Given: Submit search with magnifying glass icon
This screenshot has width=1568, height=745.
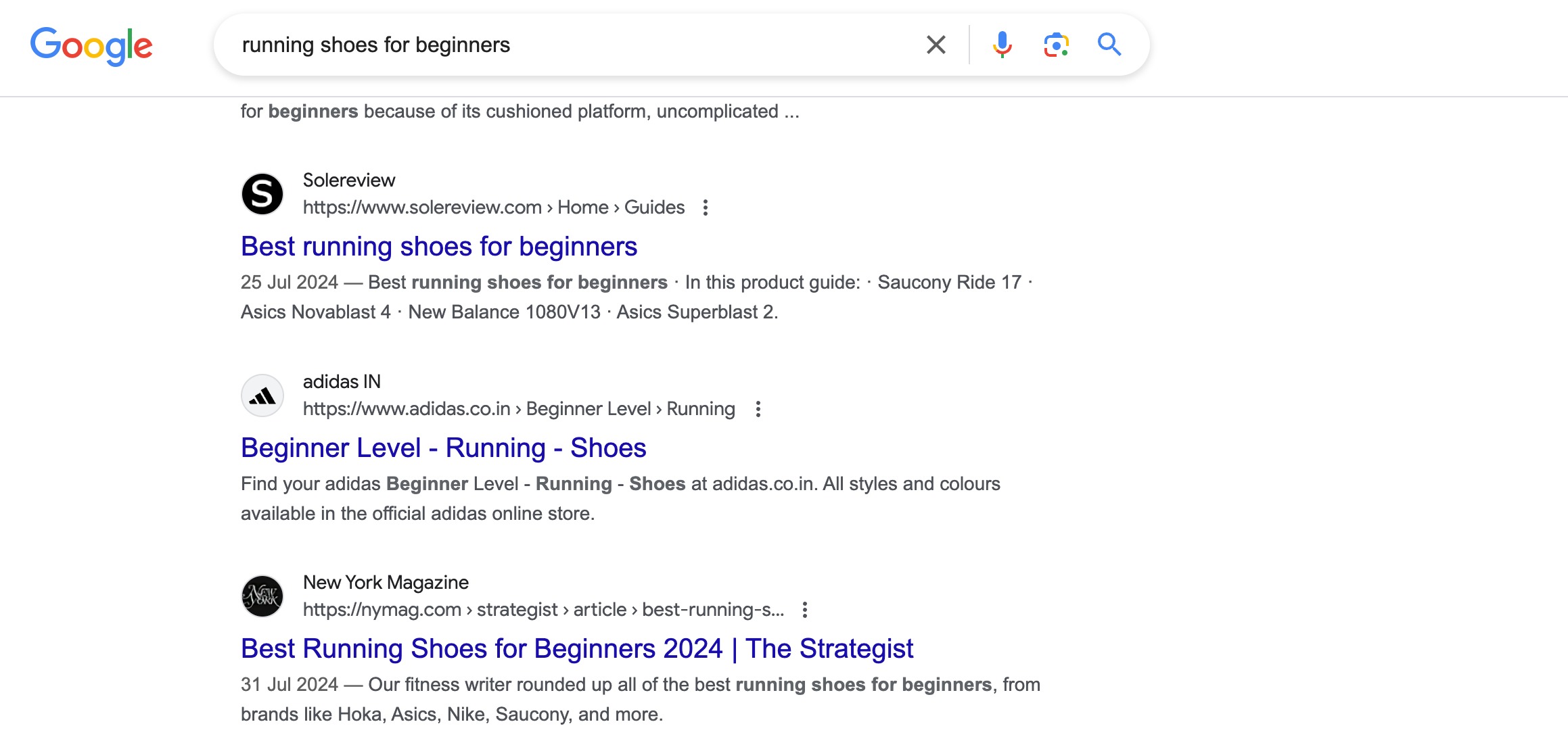Looking at the screenshot, I should pyautogui.click(x=1109, y=45).
